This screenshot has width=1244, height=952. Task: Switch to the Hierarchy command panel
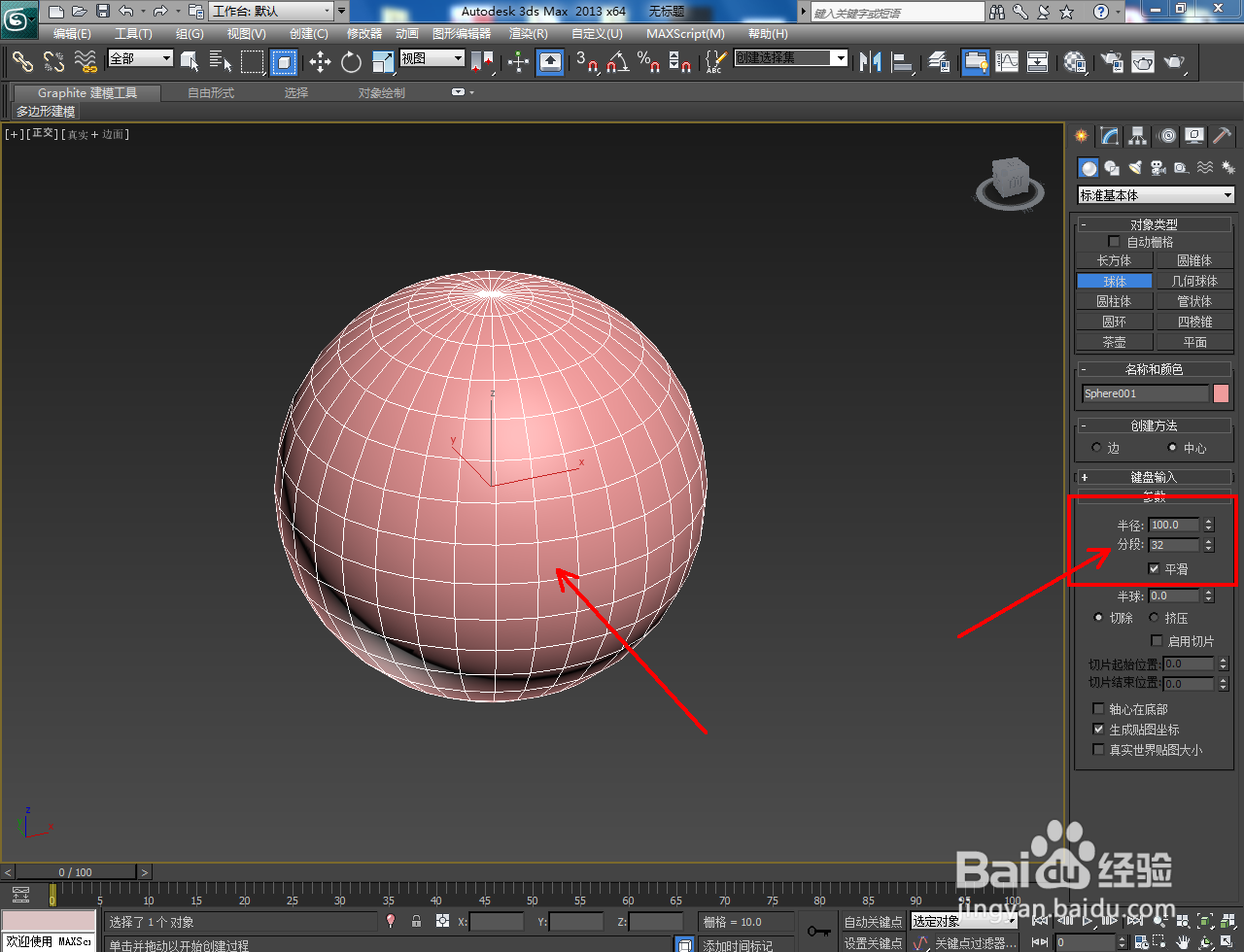(1137, 136)
